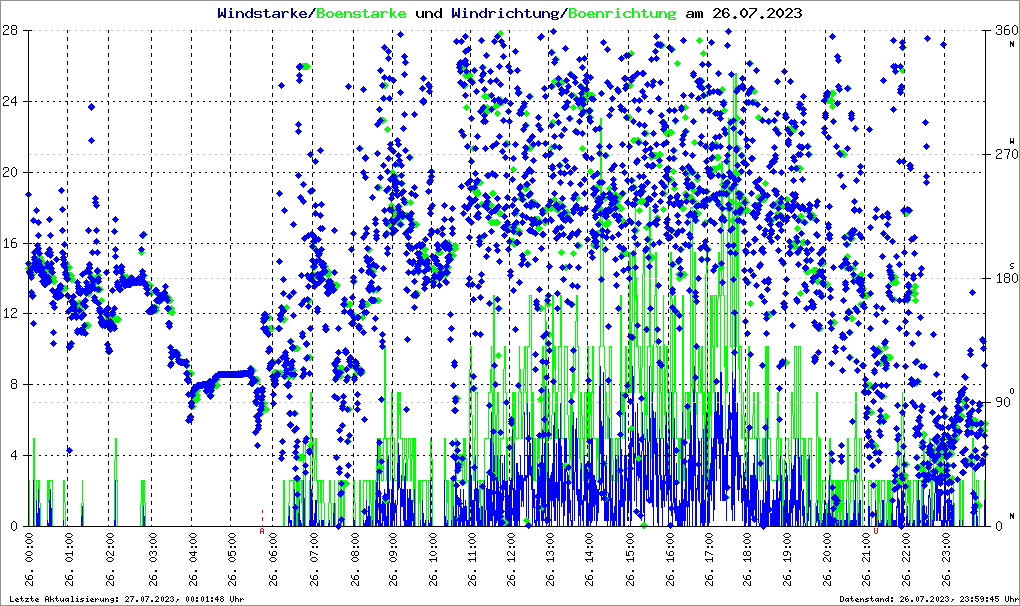The height and width of the screenshot is (606, 1020).
Task: Select the red sunset marker "U"
Action: (x=876, y=530)
